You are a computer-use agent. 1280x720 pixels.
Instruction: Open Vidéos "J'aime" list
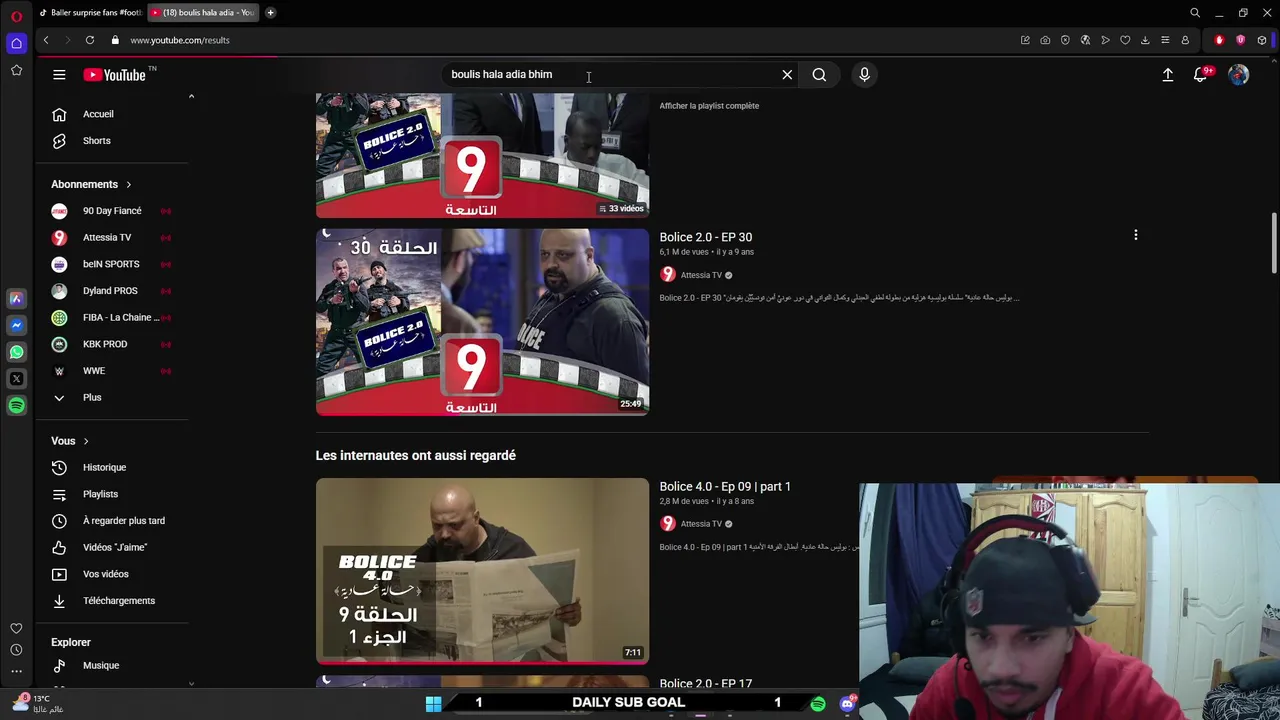[x=113, y=548]
